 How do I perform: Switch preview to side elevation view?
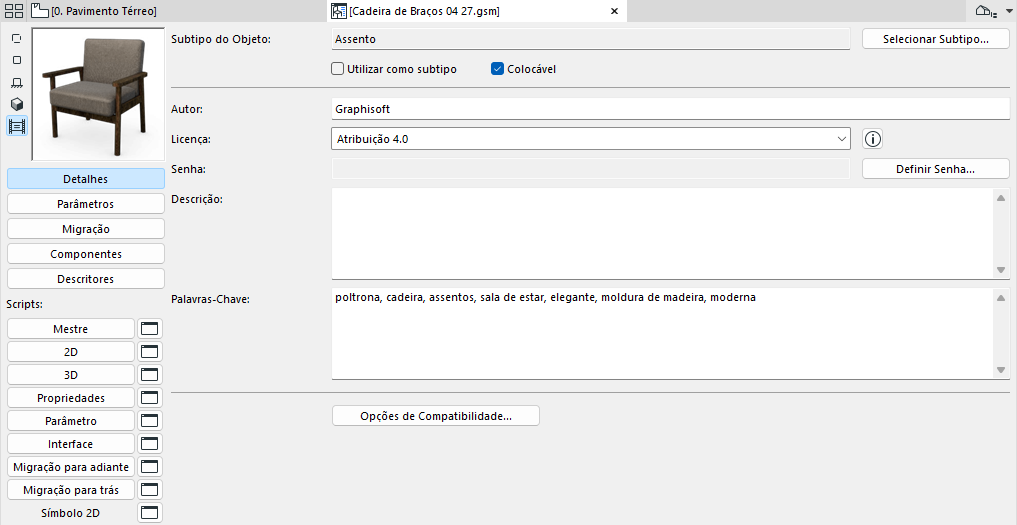tap(17, 82)
